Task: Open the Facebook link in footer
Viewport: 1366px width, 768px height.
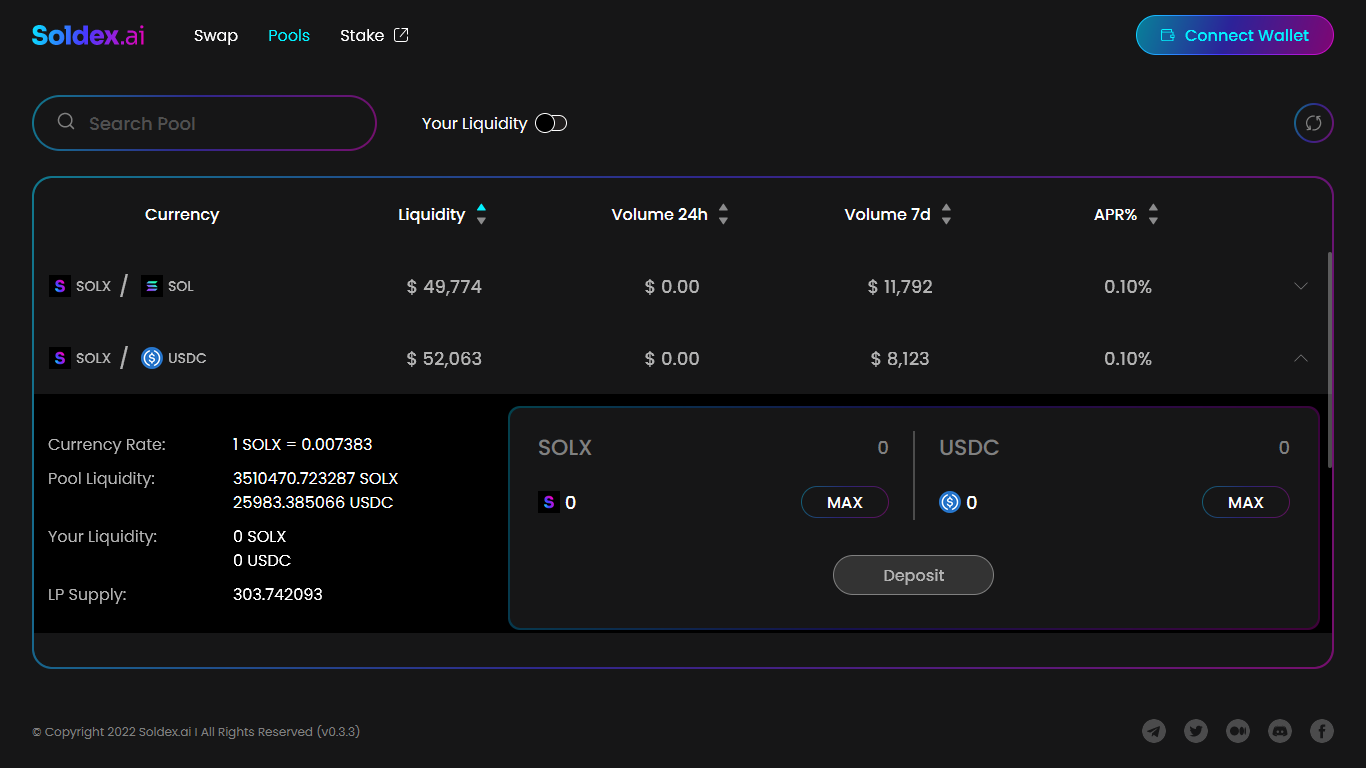Action: [x=1322, y=731]
